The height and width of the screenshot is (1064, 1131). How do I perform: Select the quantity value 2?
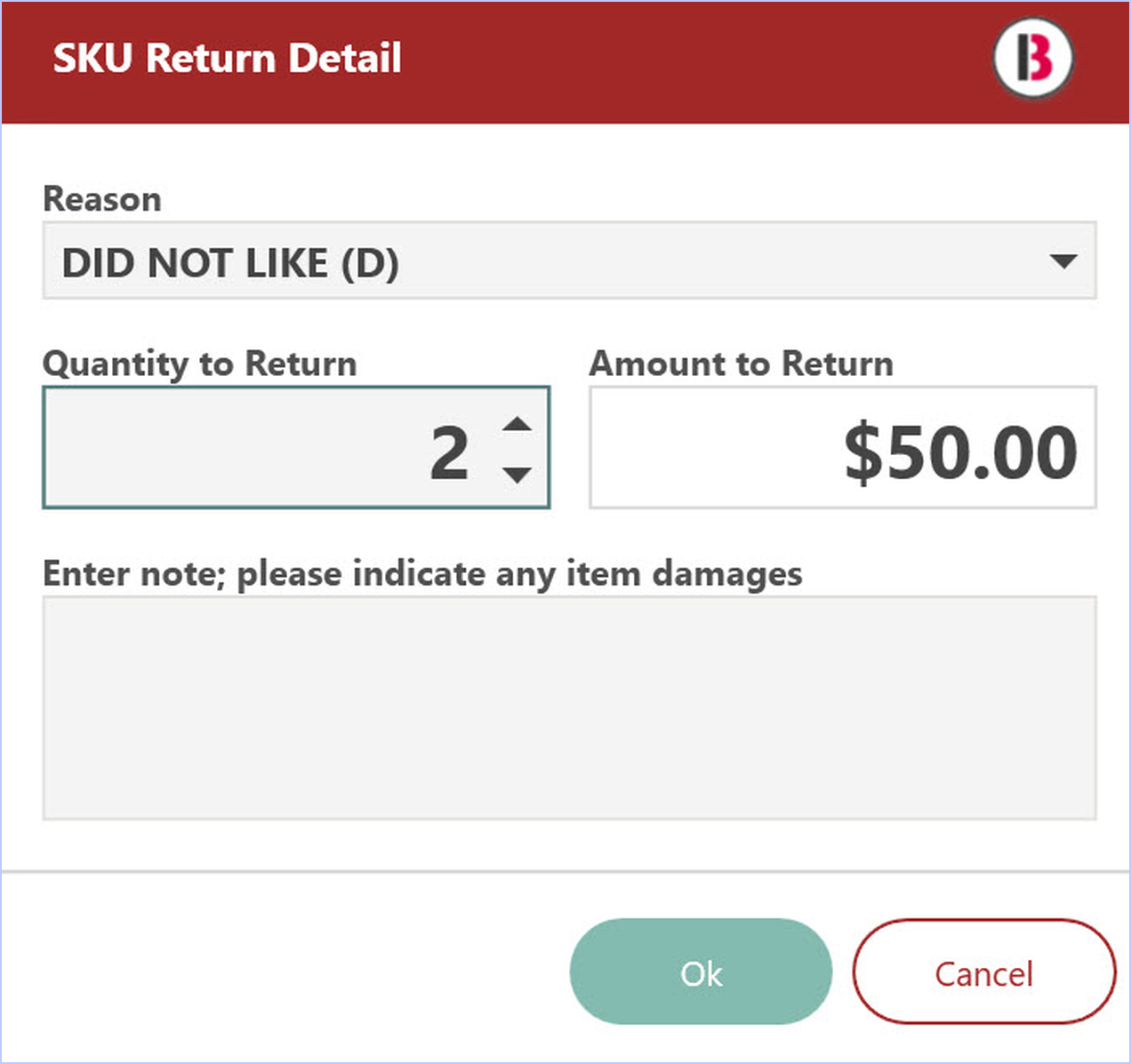pyautogui.click(x=449, y=452)
